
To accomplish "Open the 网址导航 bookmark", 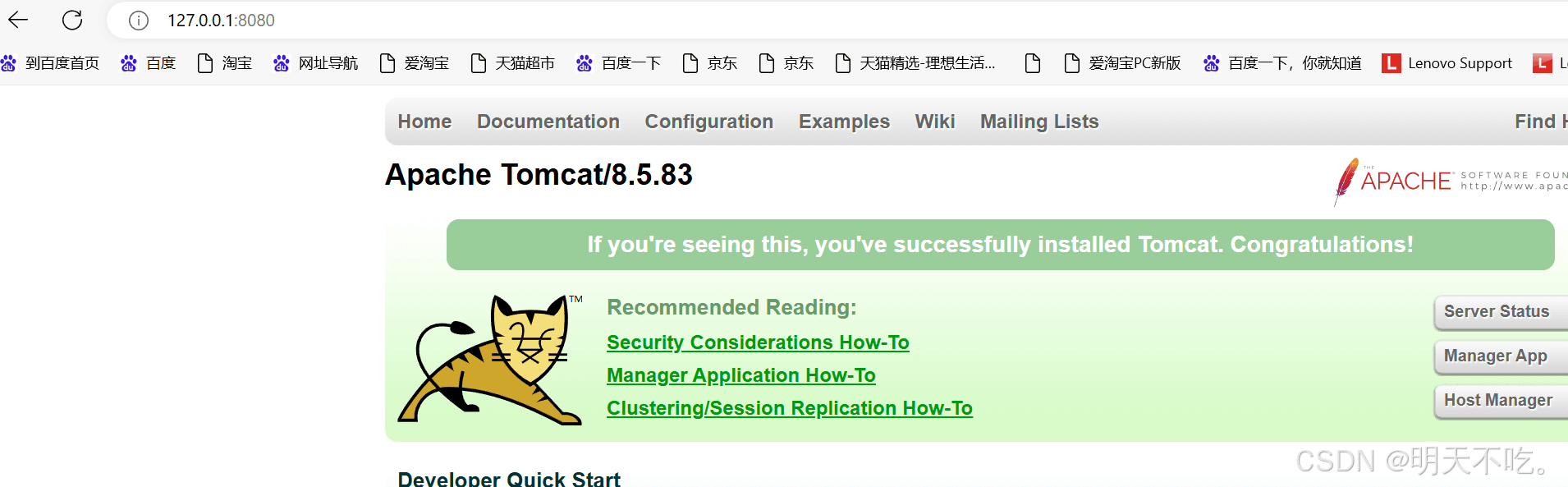I will point(316,63).
